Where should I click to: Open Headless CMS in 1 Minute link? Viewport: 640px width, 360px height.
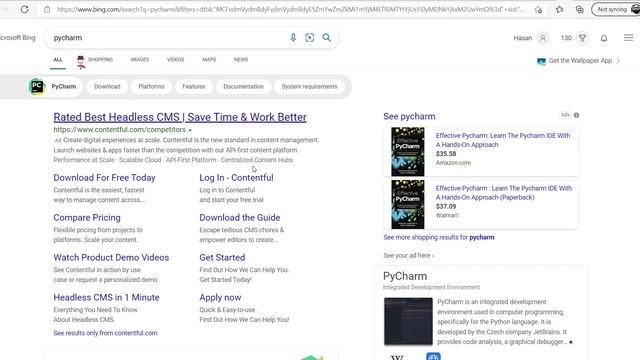tap(106, 298)
